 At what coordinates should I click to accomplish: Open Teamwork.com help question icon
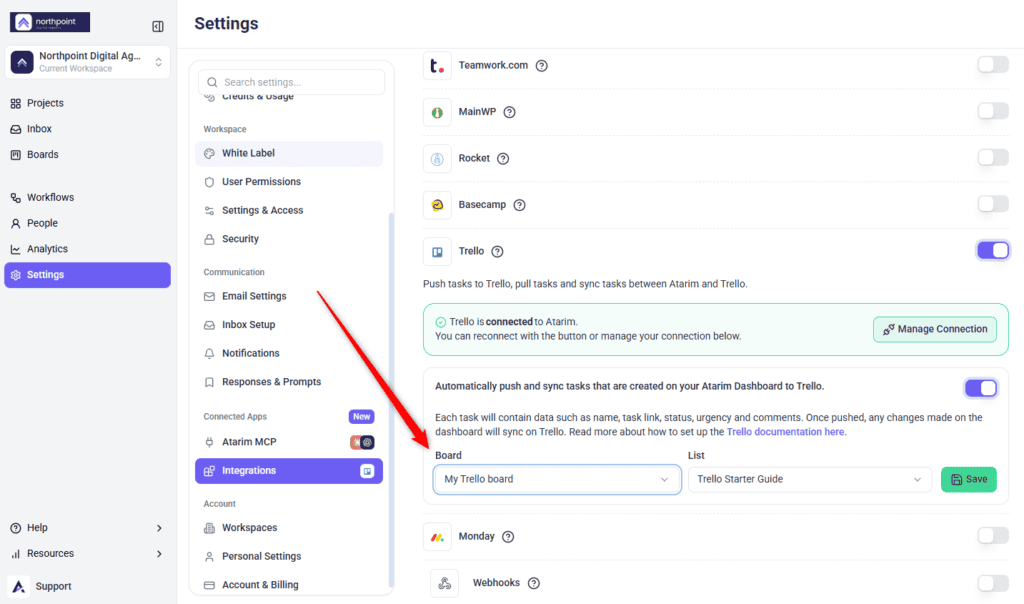click(541, 66)
